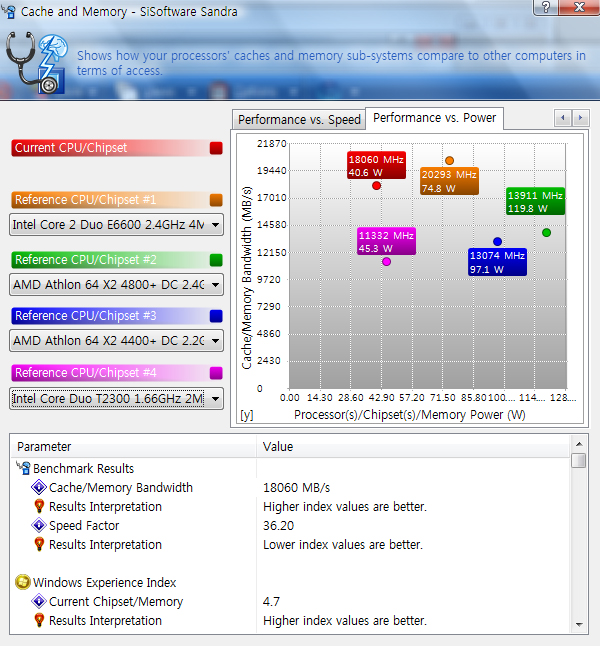This screenshot has height=646, width=600.
Task: Toggle the green Reference CPU/Chipset #2 square
Action: (x=216, y=260)
